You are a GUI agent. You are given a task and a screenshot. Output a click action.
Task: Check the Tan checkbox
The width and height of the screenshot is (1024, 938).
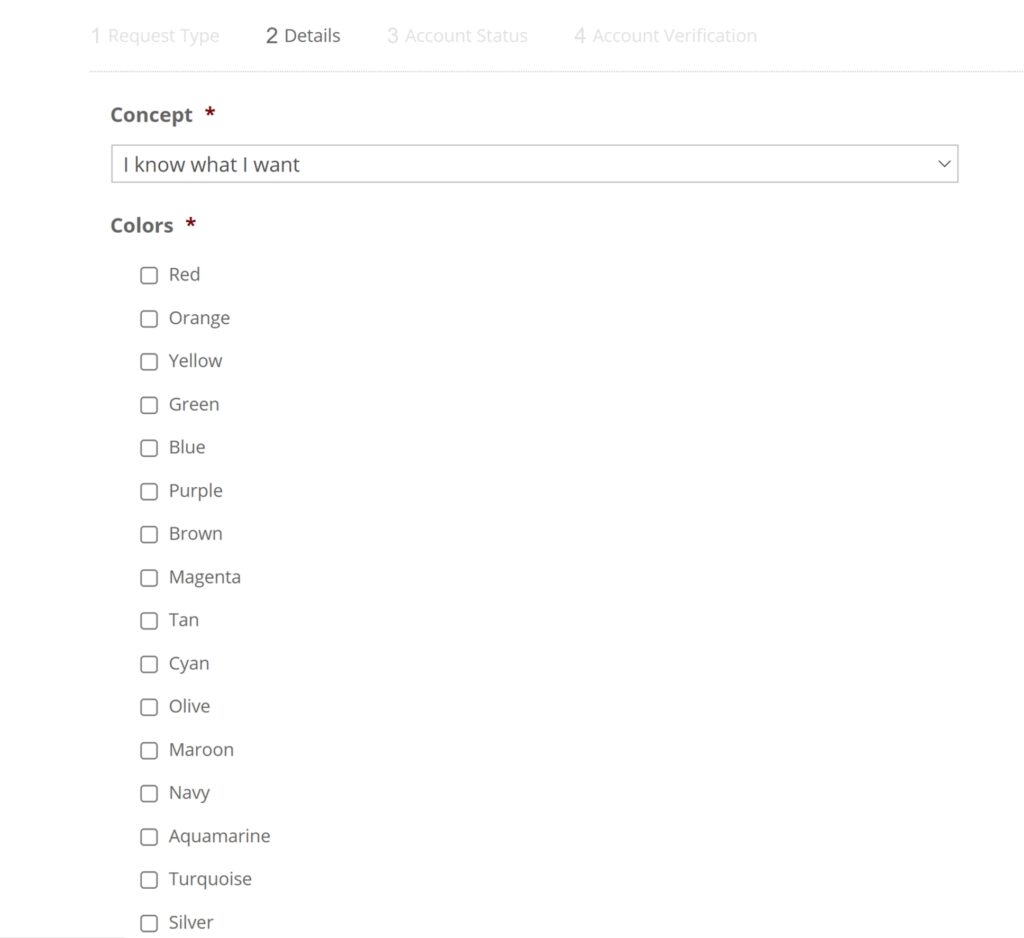[149, 621]
